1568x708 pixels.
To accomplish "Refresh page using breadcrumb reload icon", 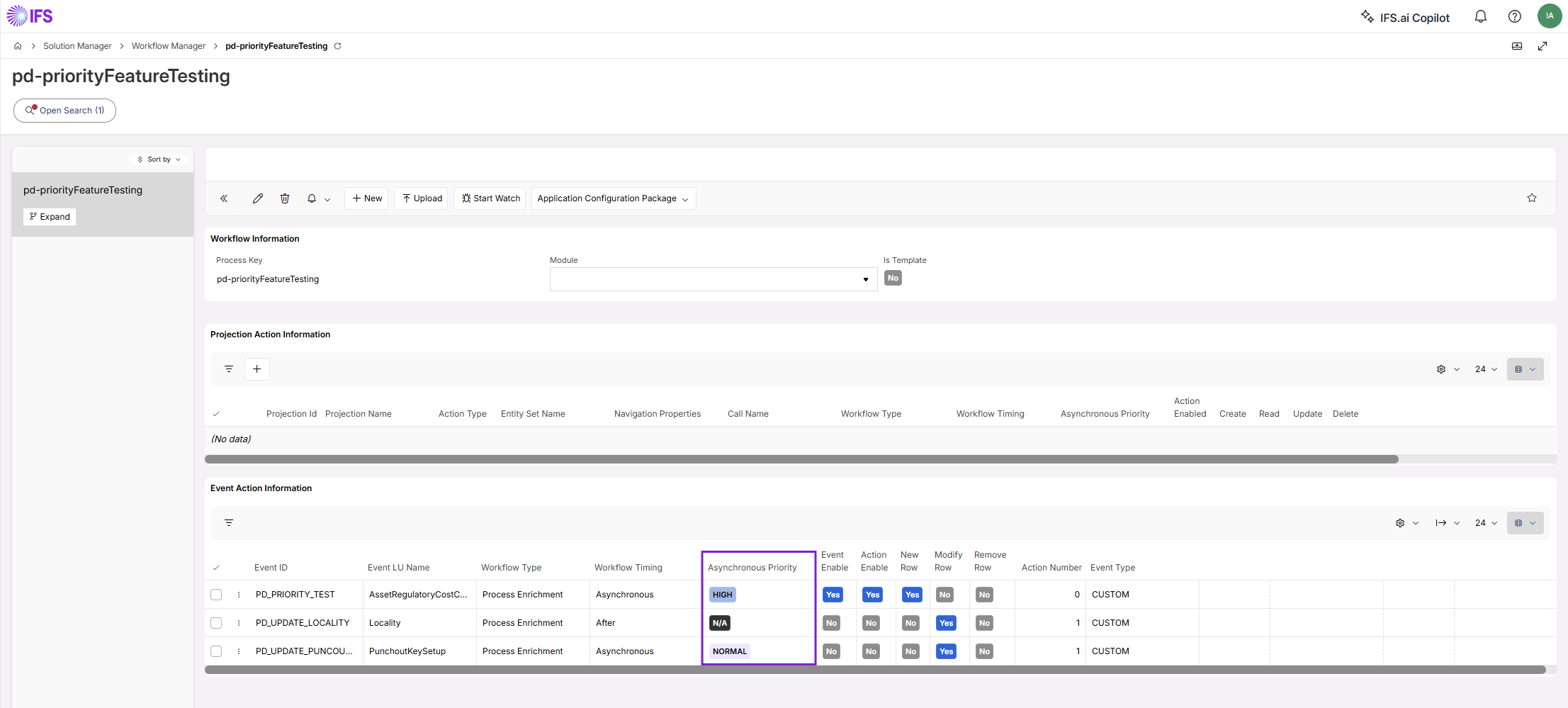I will pos(338,46).
